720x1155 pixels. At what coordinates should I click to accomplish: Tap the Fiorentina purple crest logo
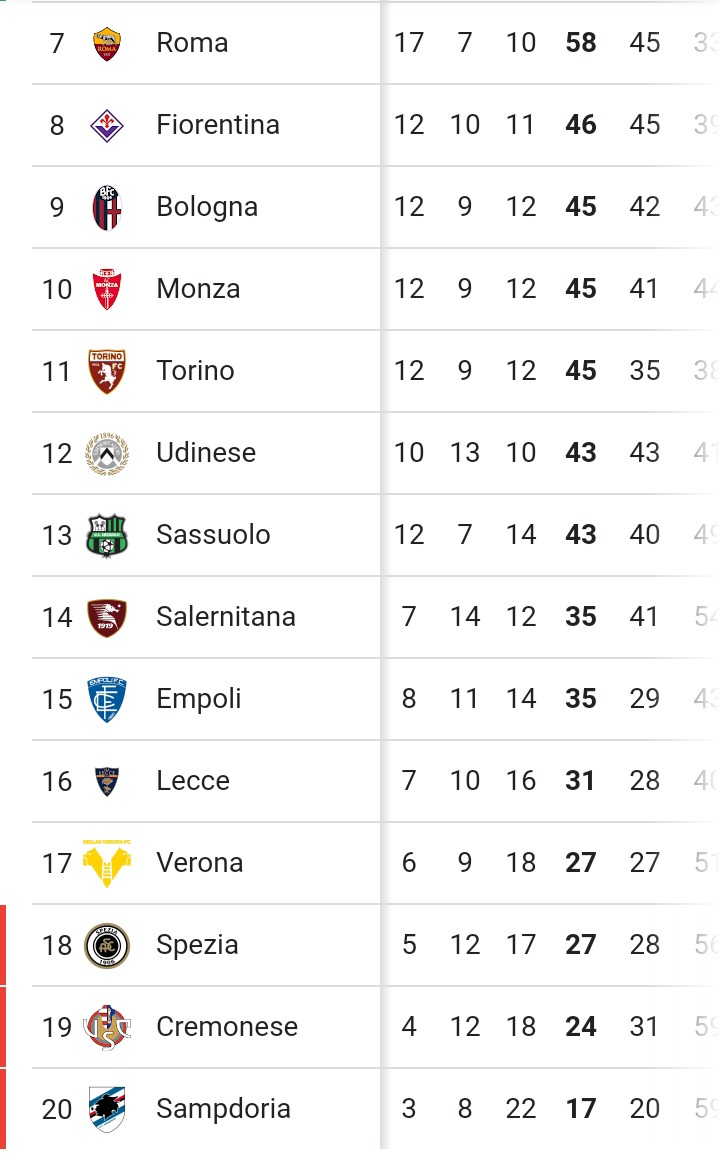(x=107, y=125)
